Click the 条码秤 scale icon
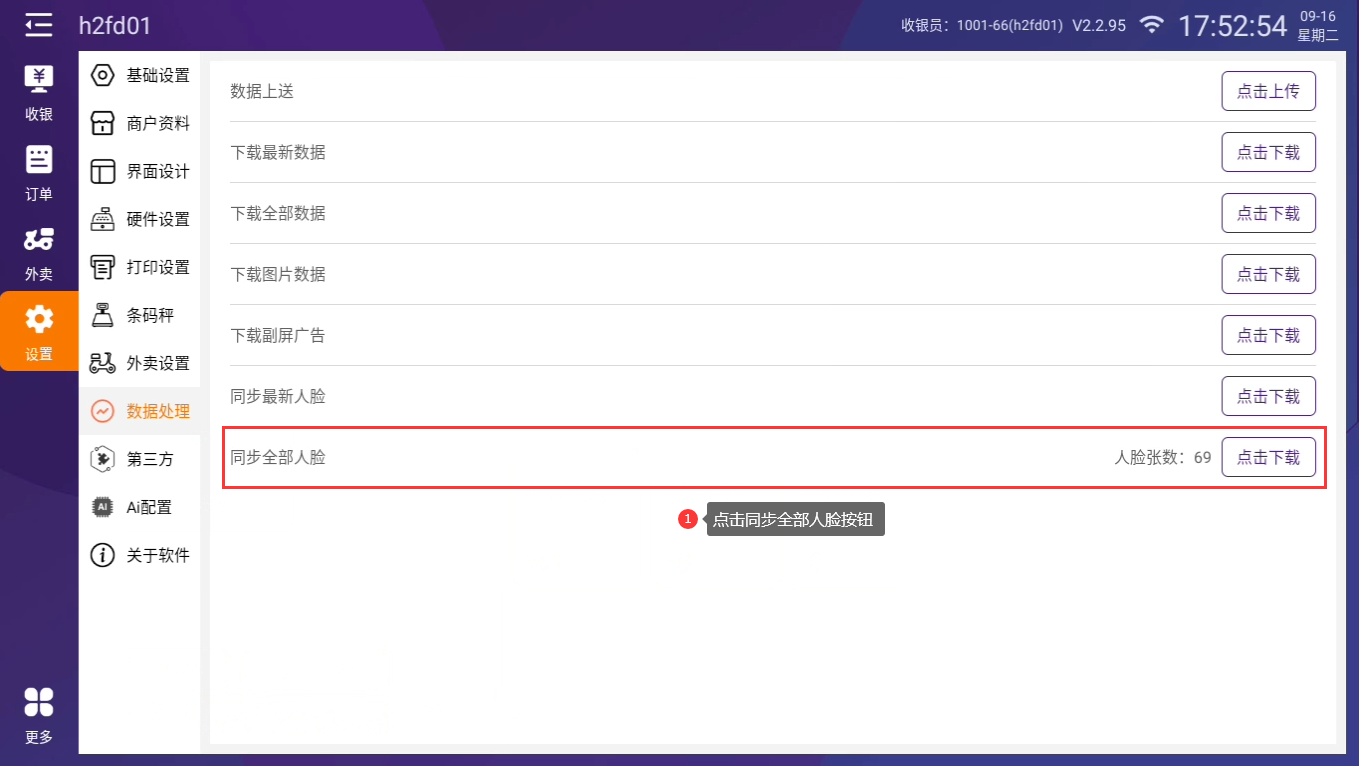Image resolution: width=1359 pixels, height=766 pixels. [102, 315]
